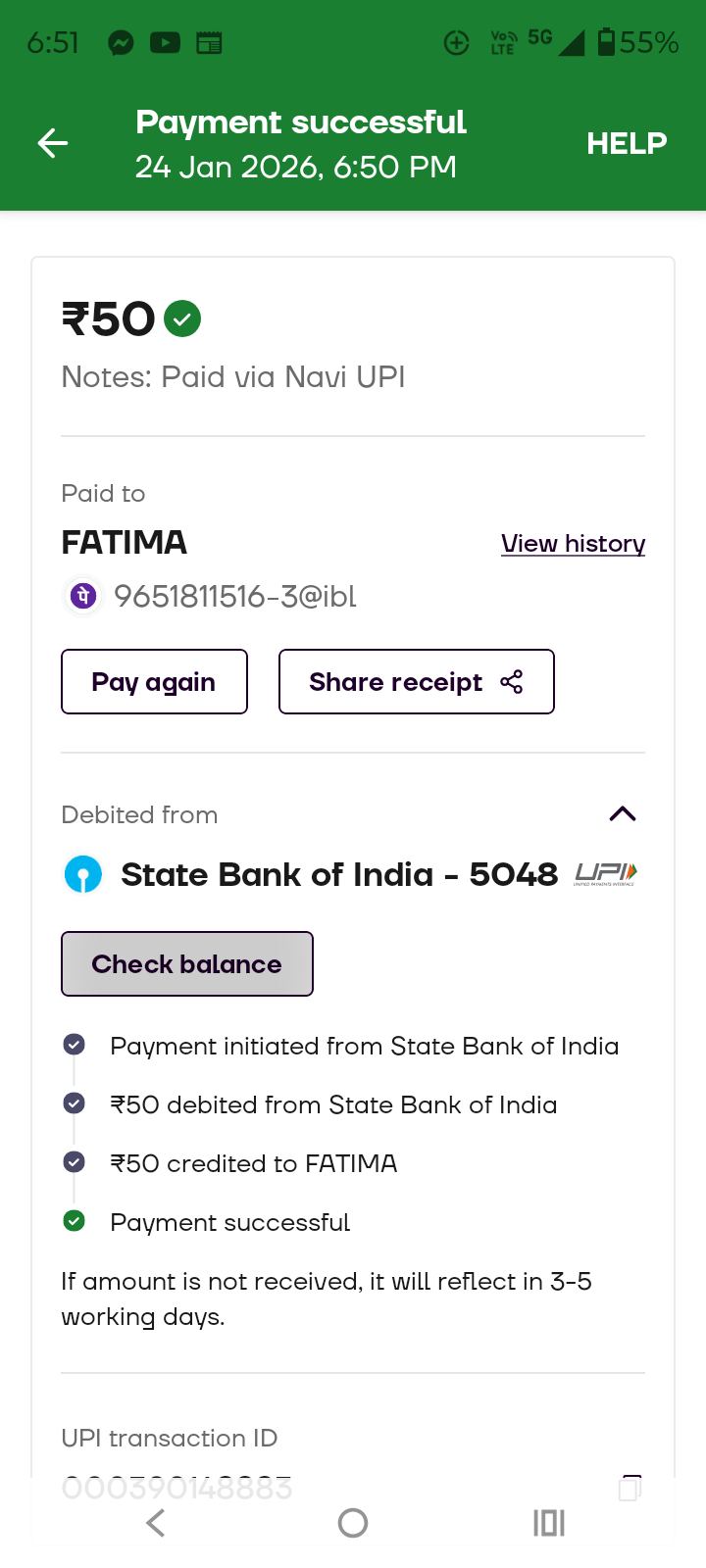The image size is (706, 1568).
Task: Tap the green Payment successful step indicator
Action: pos(74,1221)
